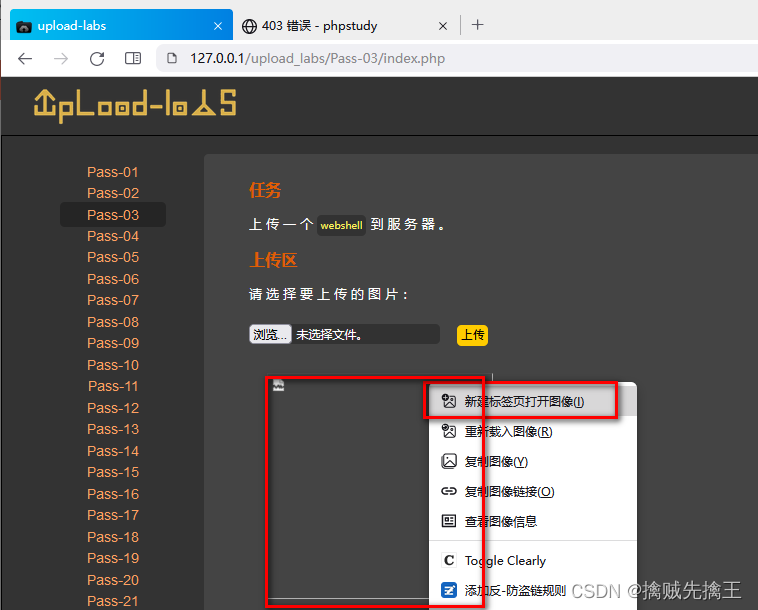Click the open-image-in-new-tab icon
The width and height of the screenshot is (758, 610).
coord(449,401)
